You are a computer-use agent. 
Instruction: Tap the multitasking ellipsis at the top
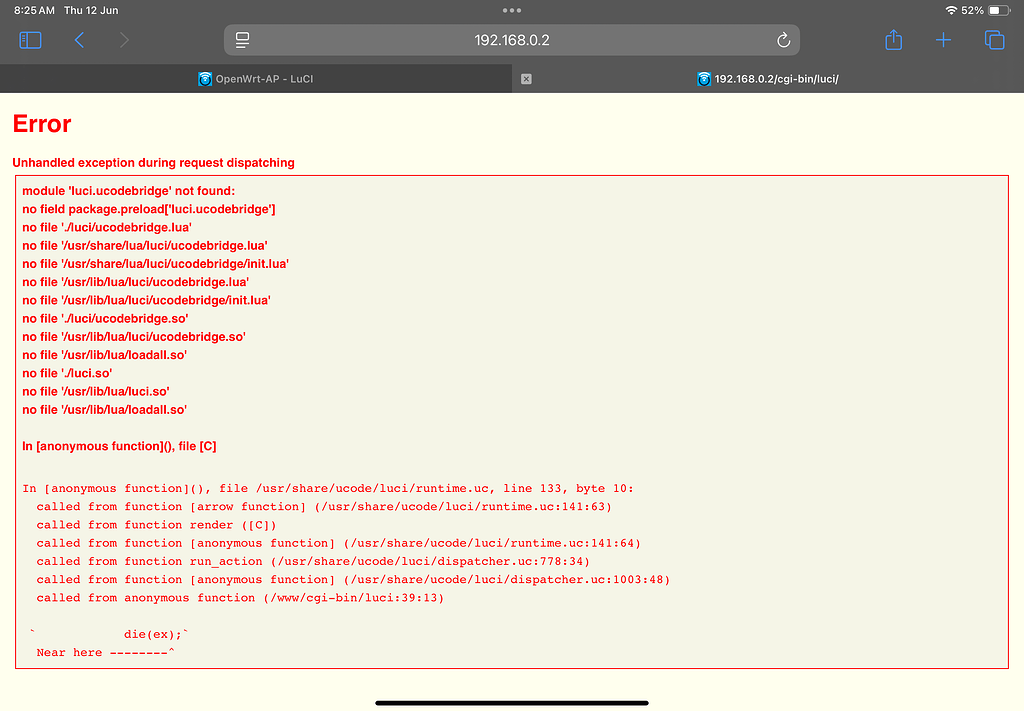tap(511, 10)
